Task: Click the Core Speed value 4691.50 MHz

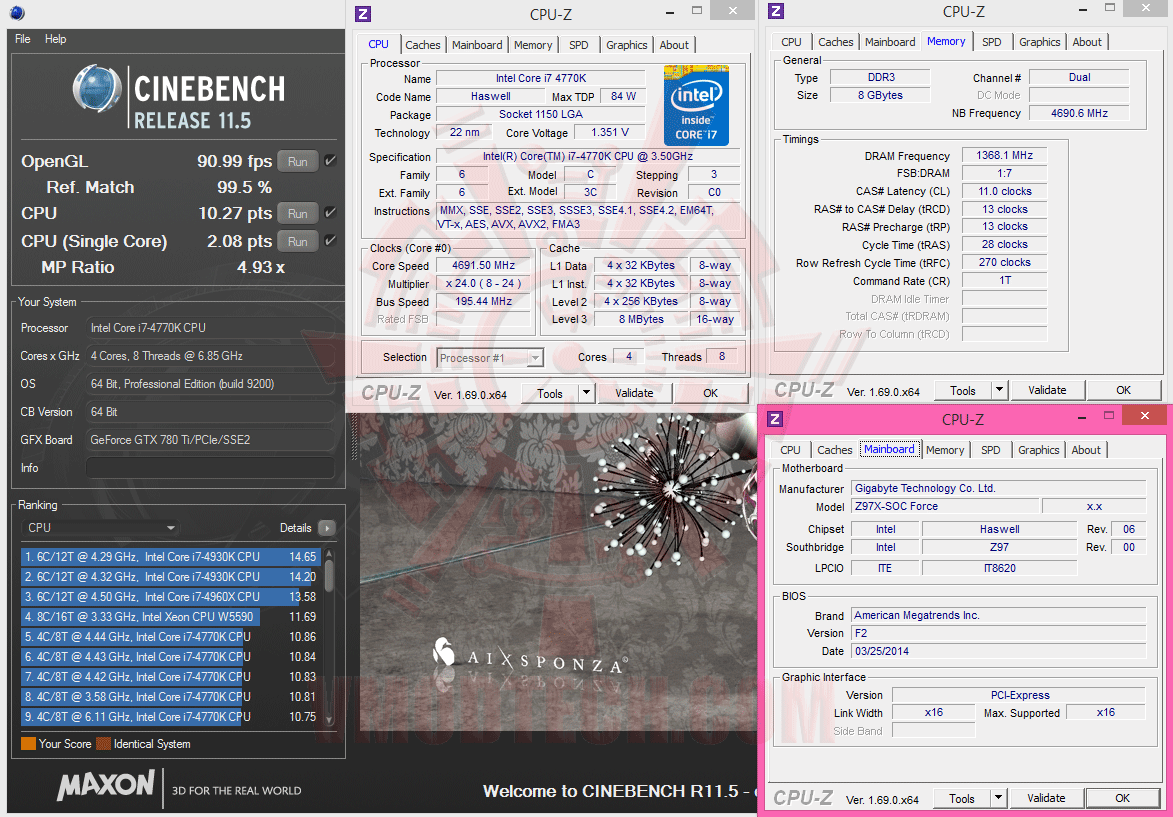Action: click(x=483, y=266)
